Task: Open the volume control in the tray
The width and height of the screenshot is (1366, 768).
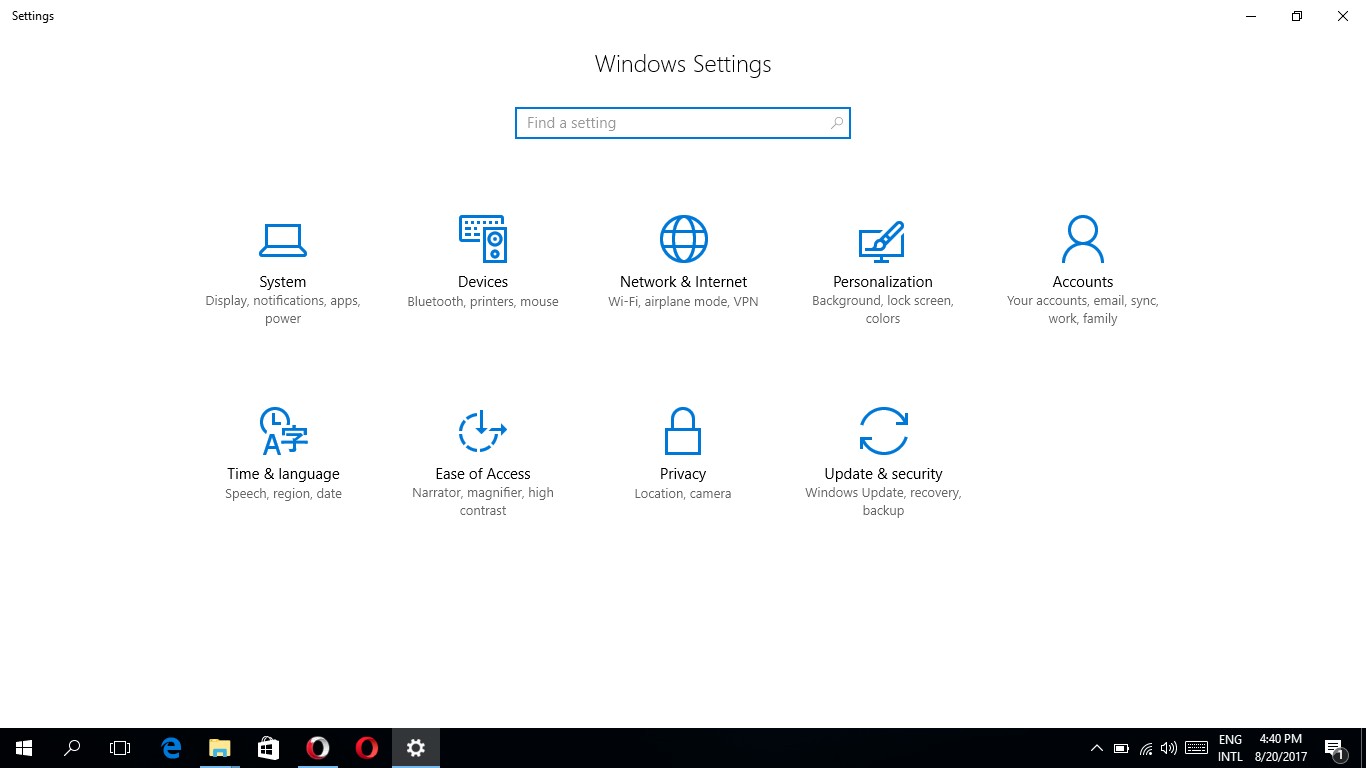Action: point(1169,748)
